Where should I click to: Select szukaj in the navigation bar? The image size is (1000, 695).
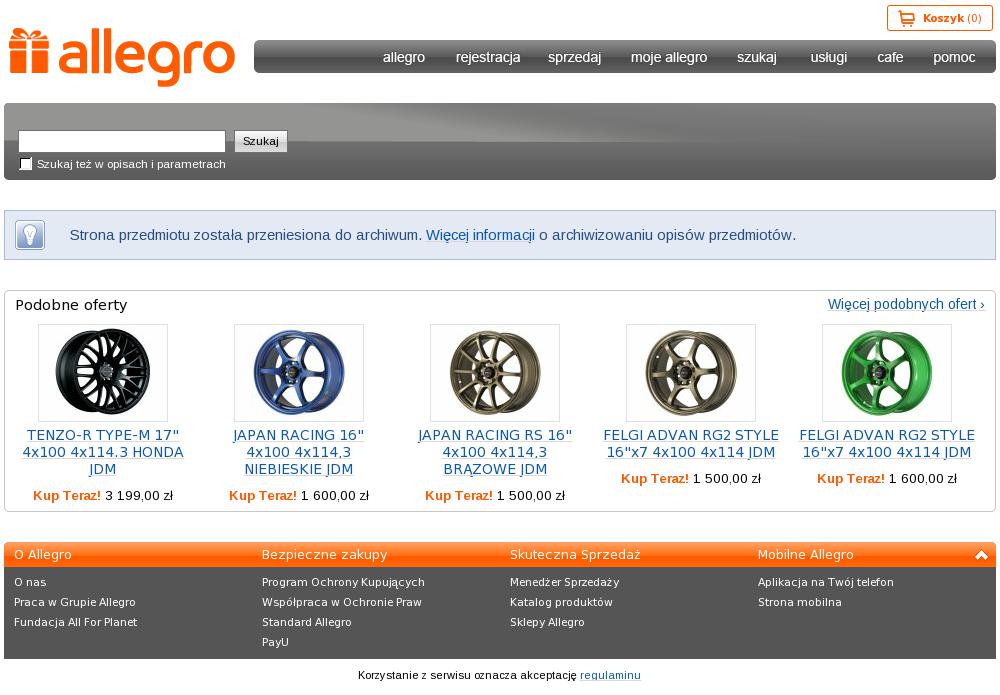click(757, 57)
